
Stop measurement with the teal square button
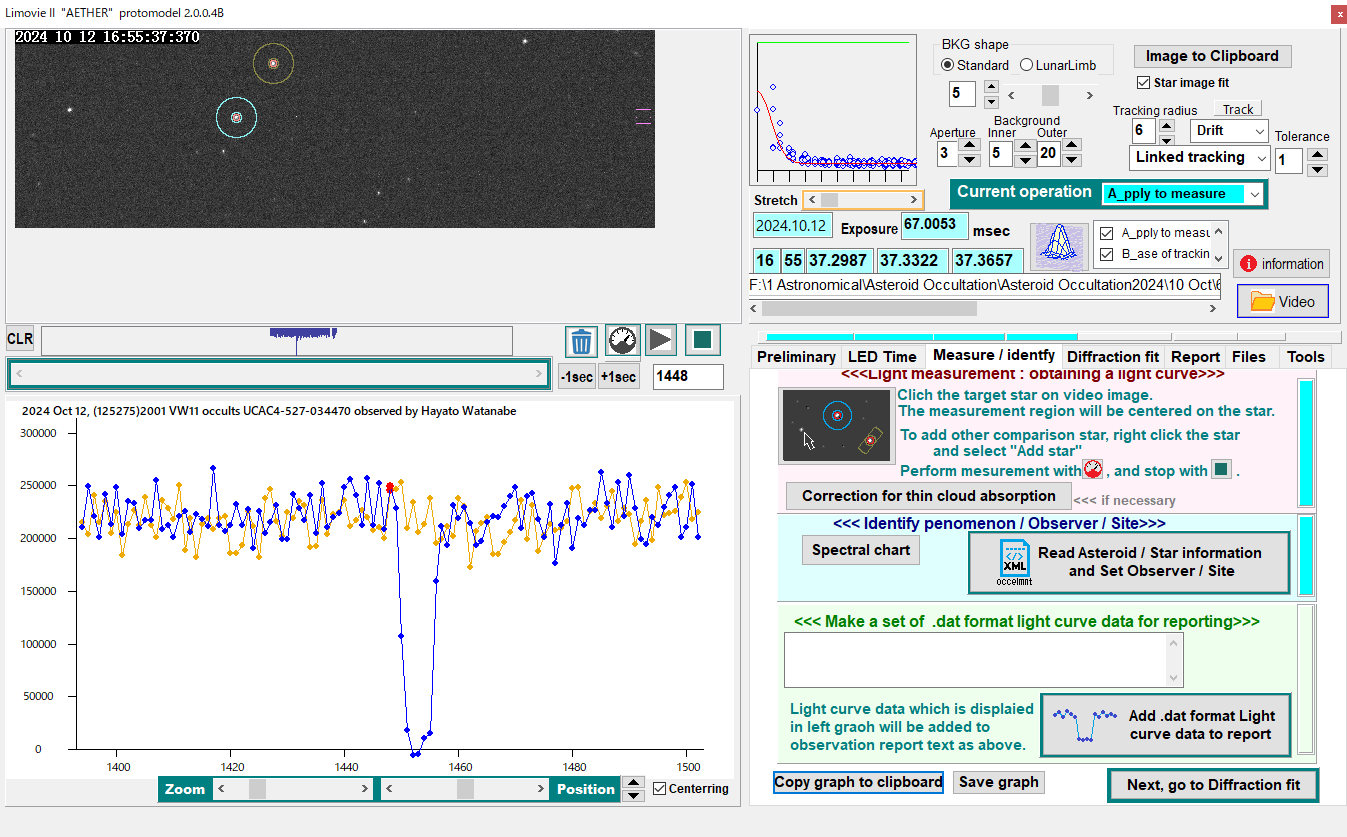[702, 341]
